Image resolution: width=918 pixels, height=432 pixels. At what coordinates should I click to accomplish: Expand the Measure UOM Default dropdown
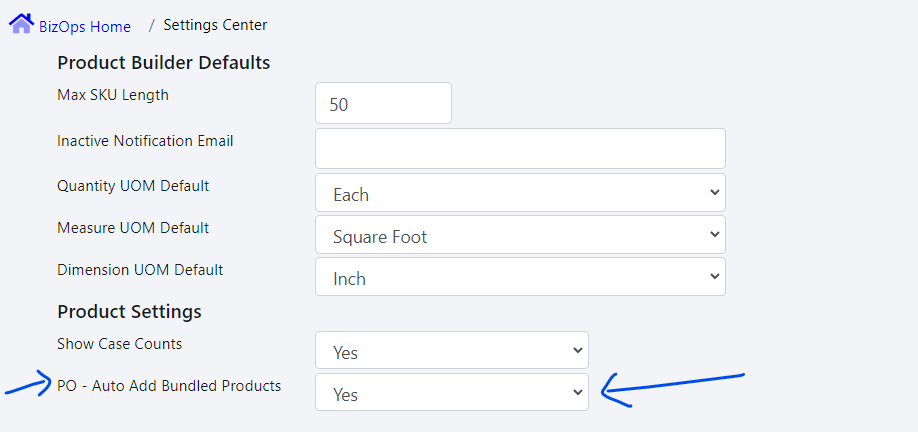(520, 236)
